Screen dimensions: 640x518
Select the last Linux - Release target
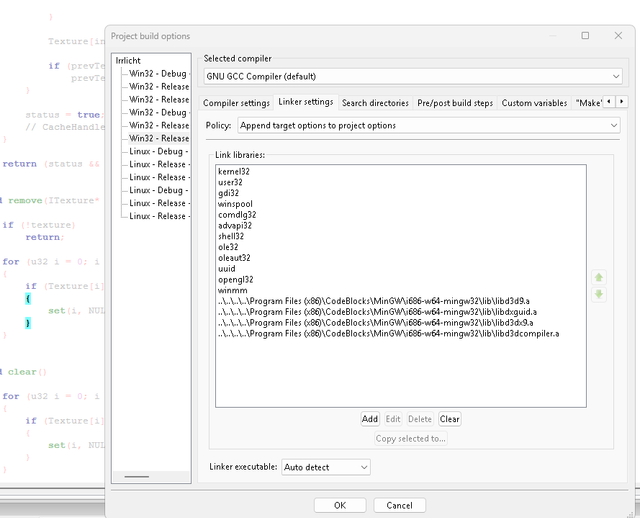159,216
